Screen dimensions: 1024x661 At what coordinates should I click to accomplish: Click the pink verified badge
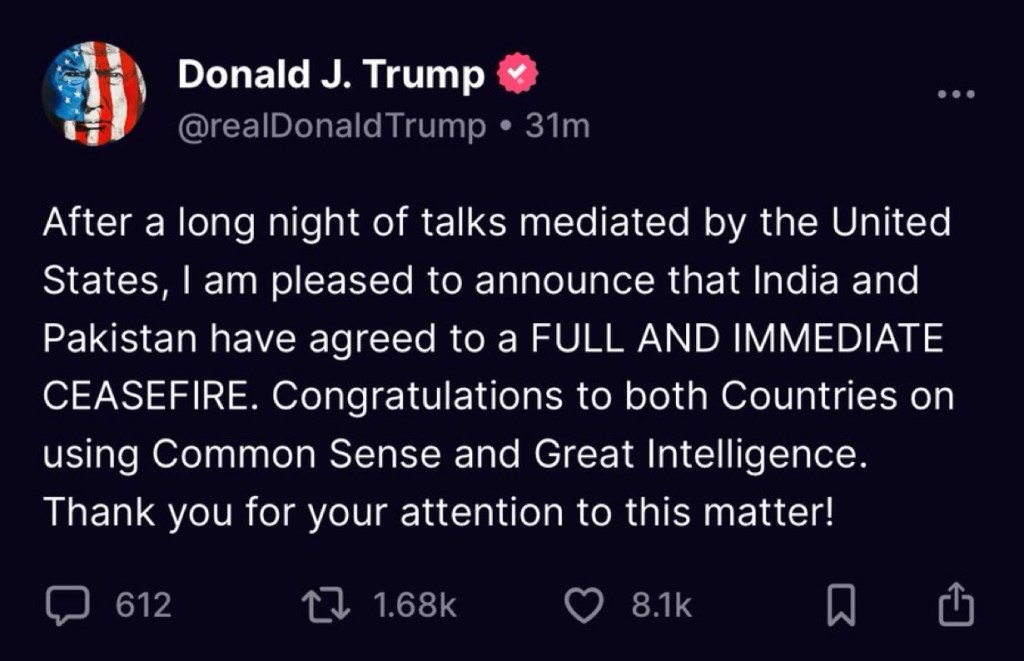519,75
